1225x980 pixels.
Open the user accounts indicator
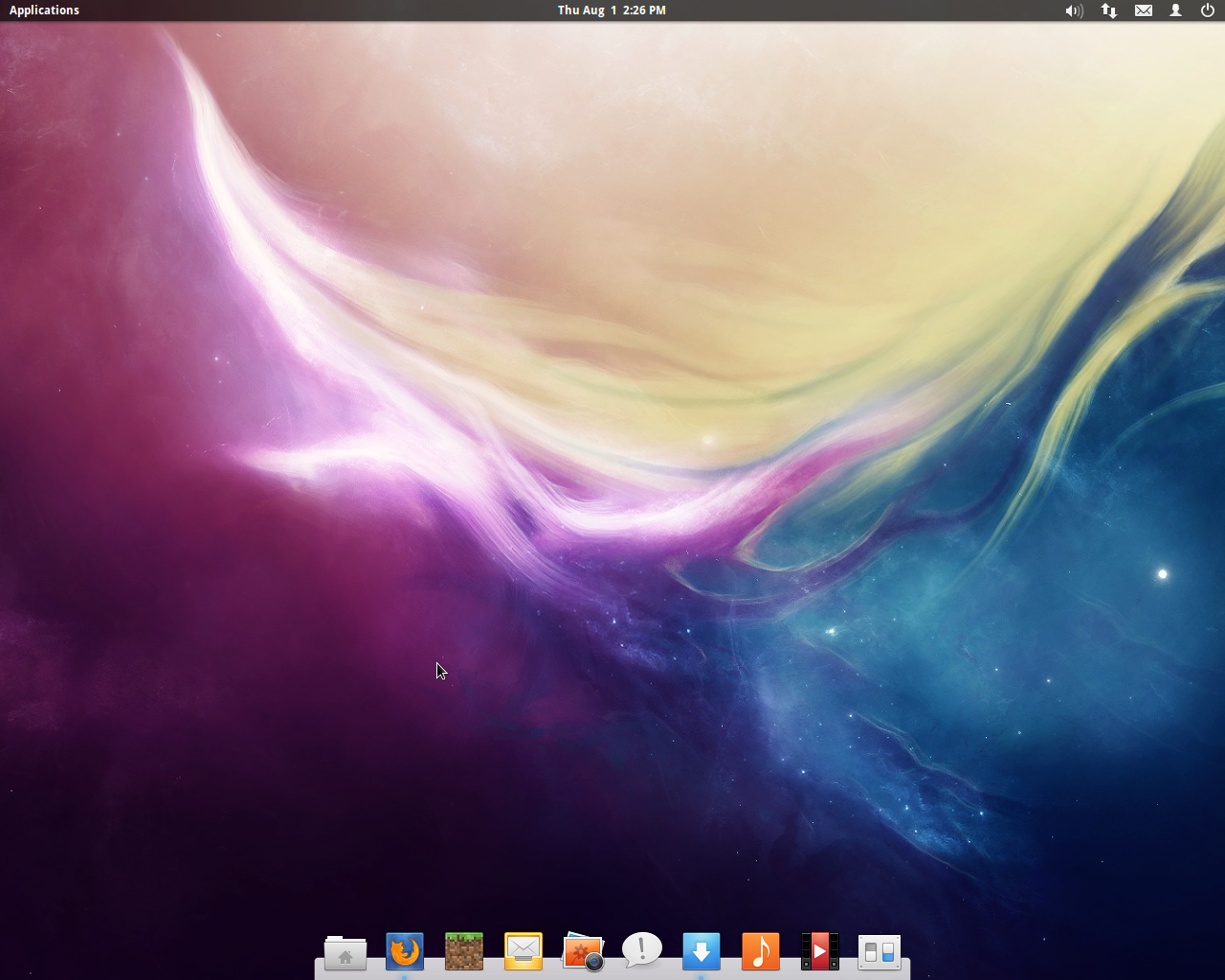tap(1176, 11)
